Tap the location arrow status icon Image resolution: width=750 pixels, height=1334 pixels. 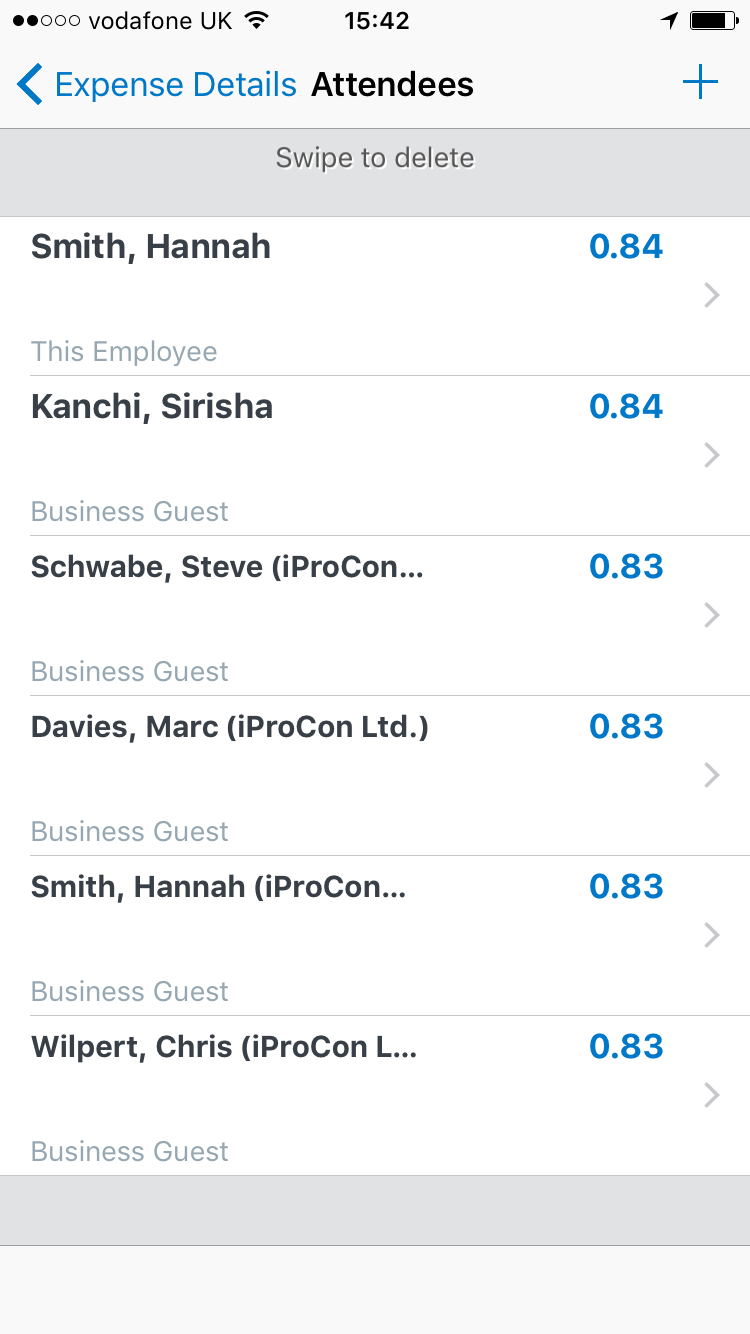pos(669,20)
